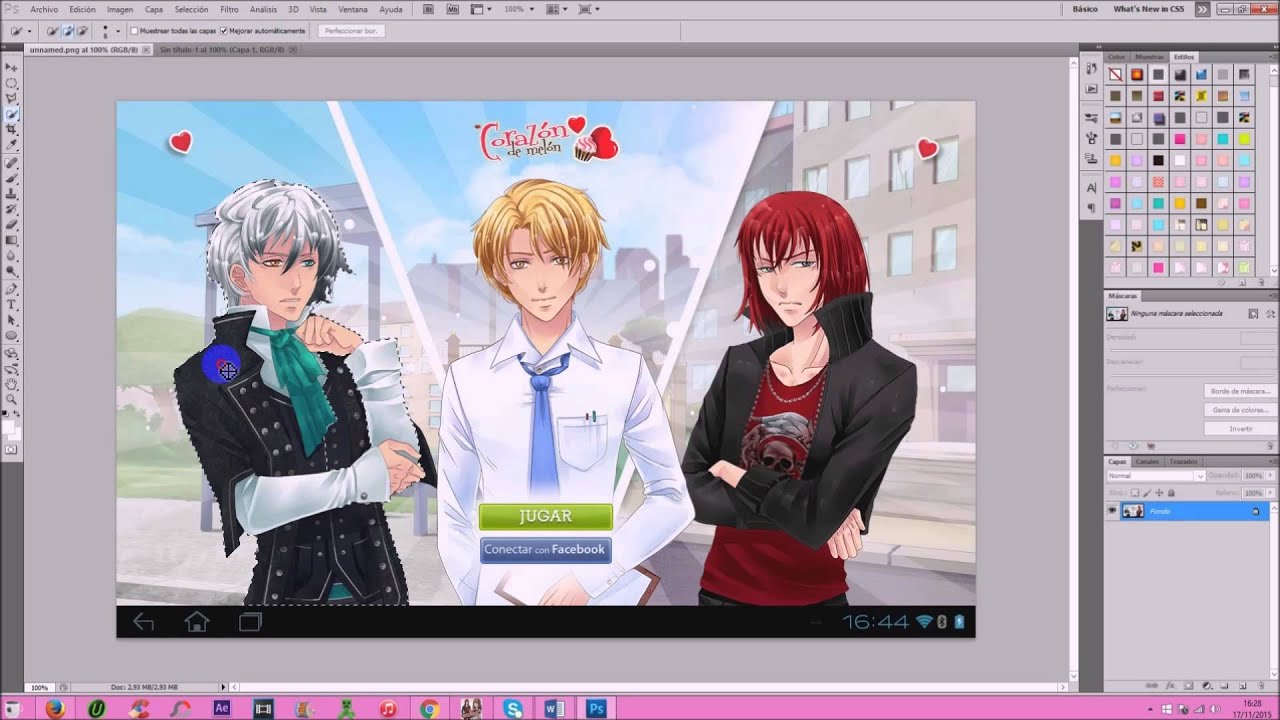This screenshot has height=720, width=1280.
Task: Select the Polygonal Lasso tool
Action: point(12,98)
